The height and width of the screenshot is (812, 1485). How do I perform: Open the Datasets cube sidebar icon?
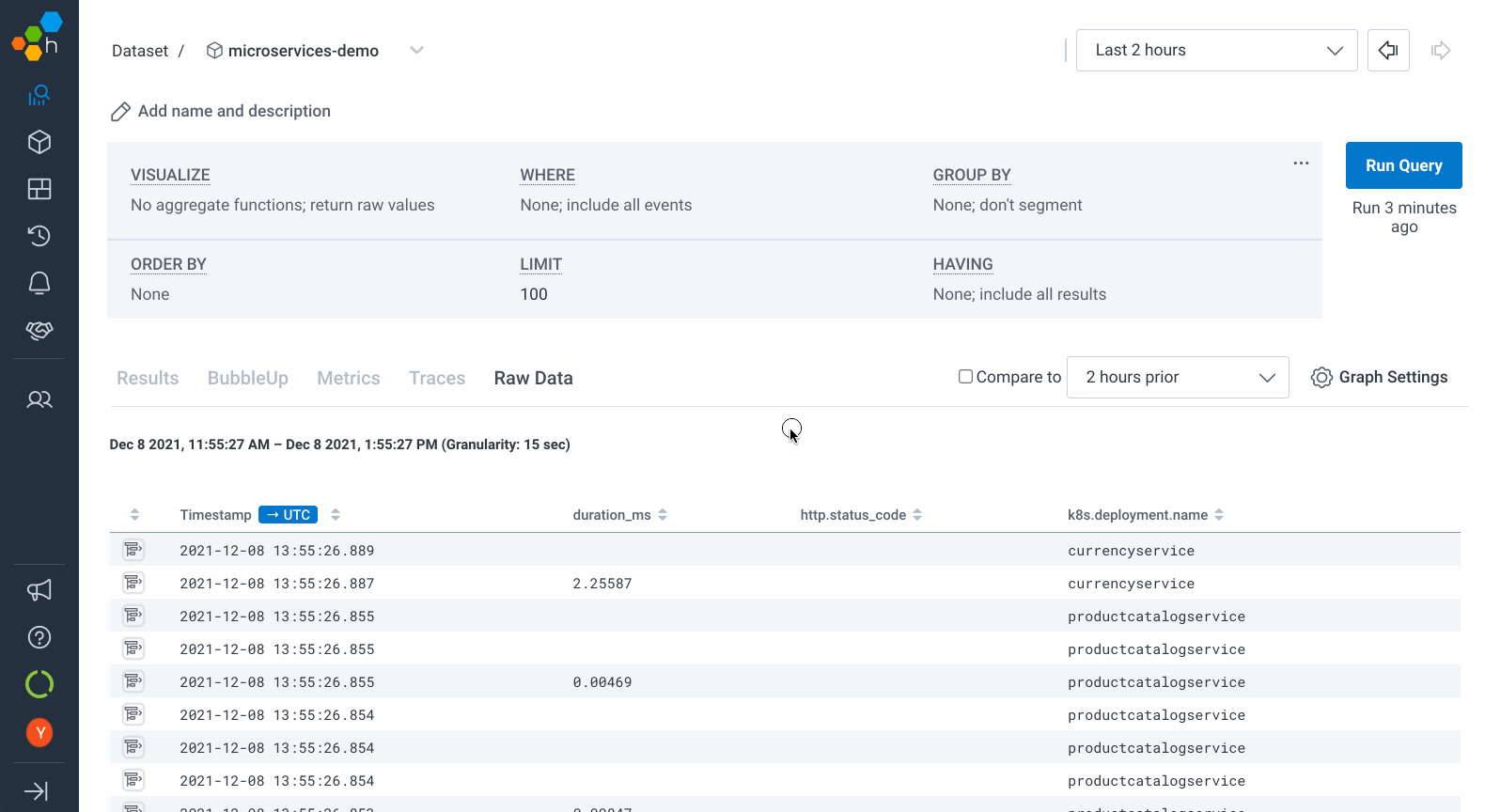(x=39, y=142)
